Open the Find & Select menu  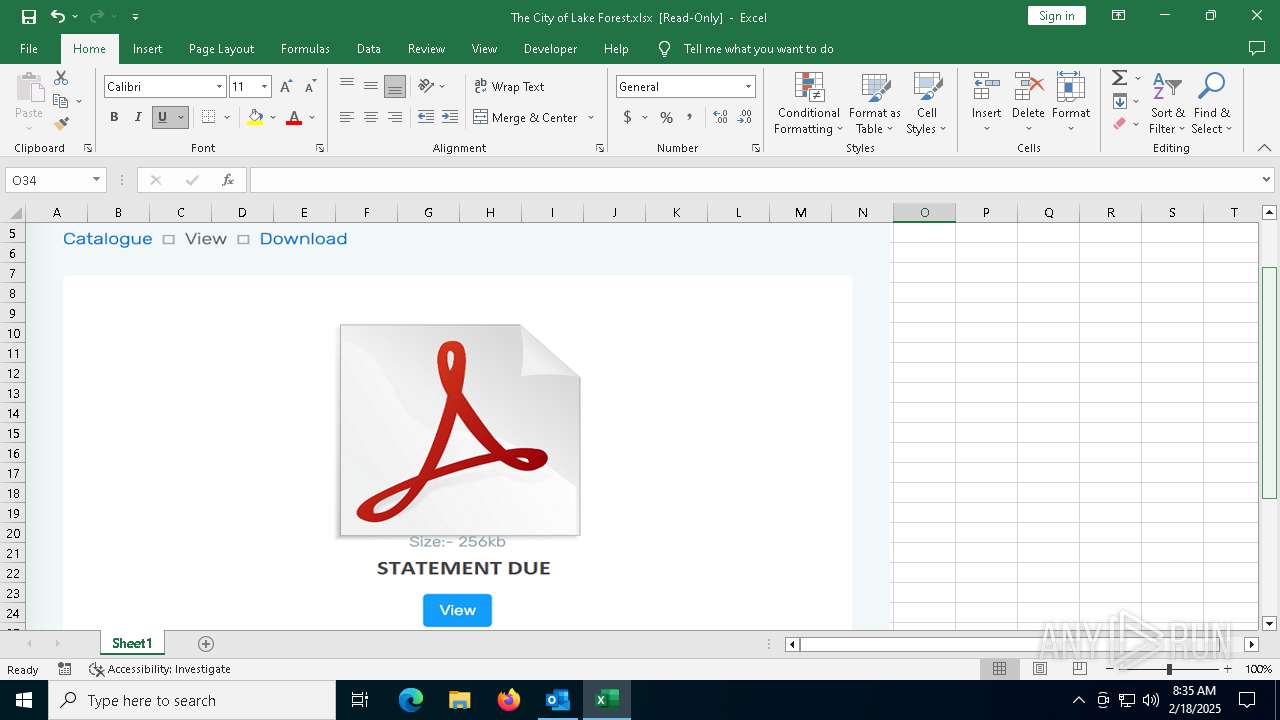click(1211, 104)
